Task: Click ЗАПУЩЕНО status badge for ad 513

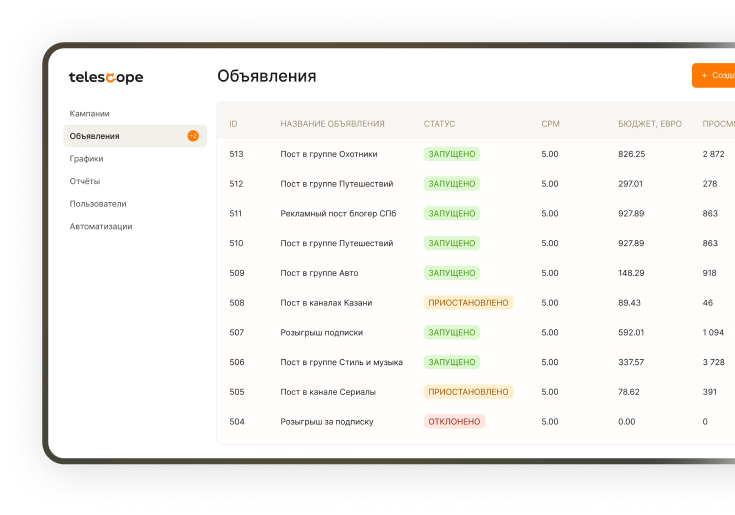Action: click(451, 154)
